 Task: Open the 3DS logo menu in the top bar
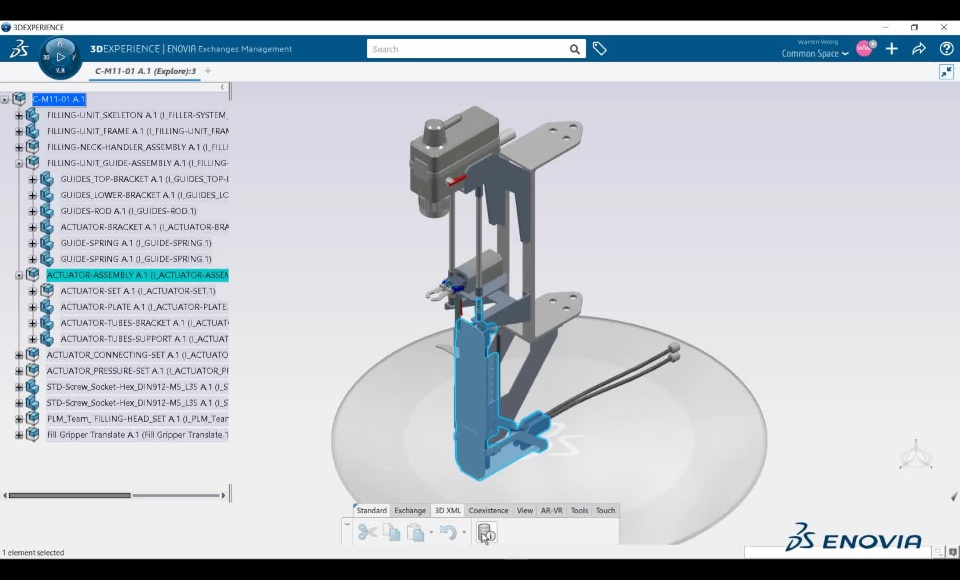pyautogui.click(x=19, y=49)
